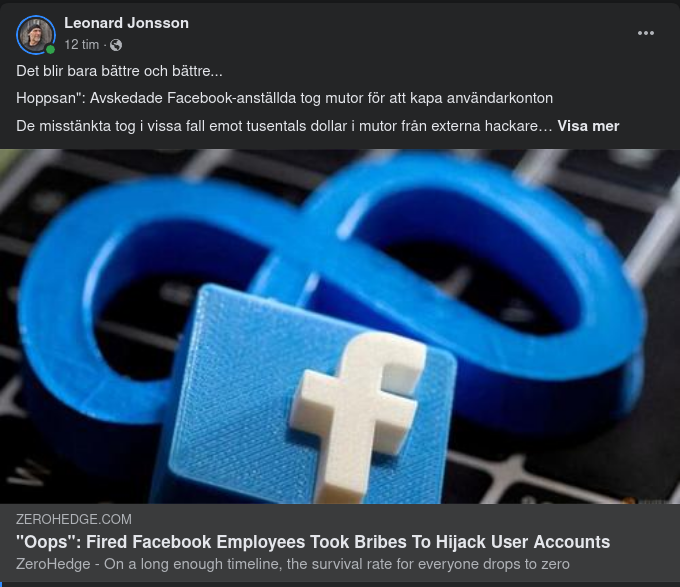Viewport: 680px width, 587px height.
Task: Open Leonard Jonsson's profile via name
Action: pyautogui.click(x=126, y=23)
